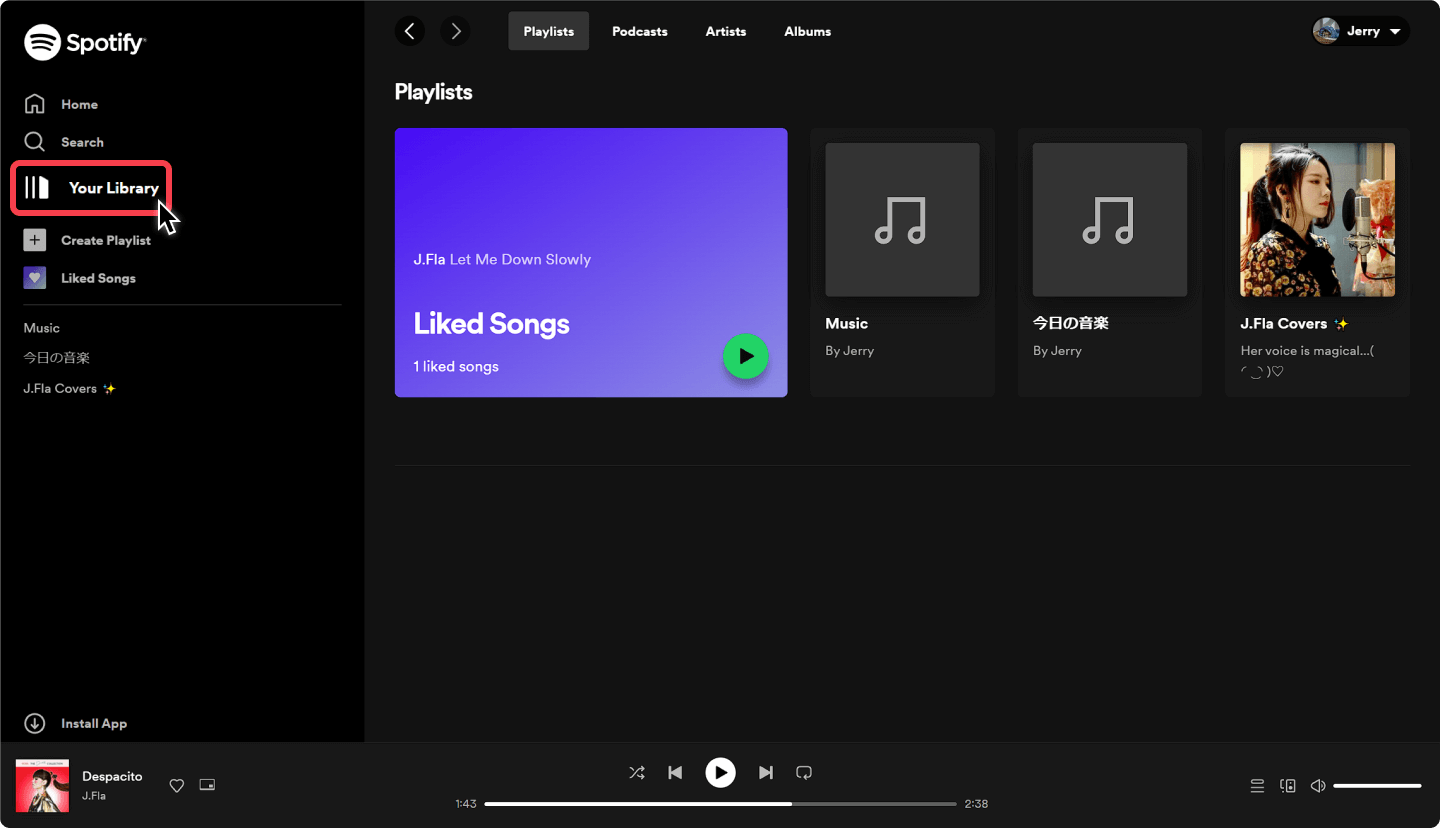The image size is (1440, 828).
Task: Click the Create Playlist plus icon
Action: (x=35, y=240)
